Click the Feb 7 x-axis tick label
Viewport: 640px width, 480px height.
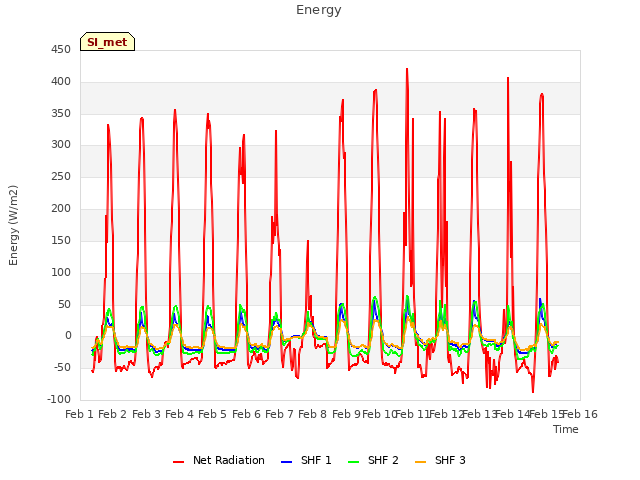280,414
